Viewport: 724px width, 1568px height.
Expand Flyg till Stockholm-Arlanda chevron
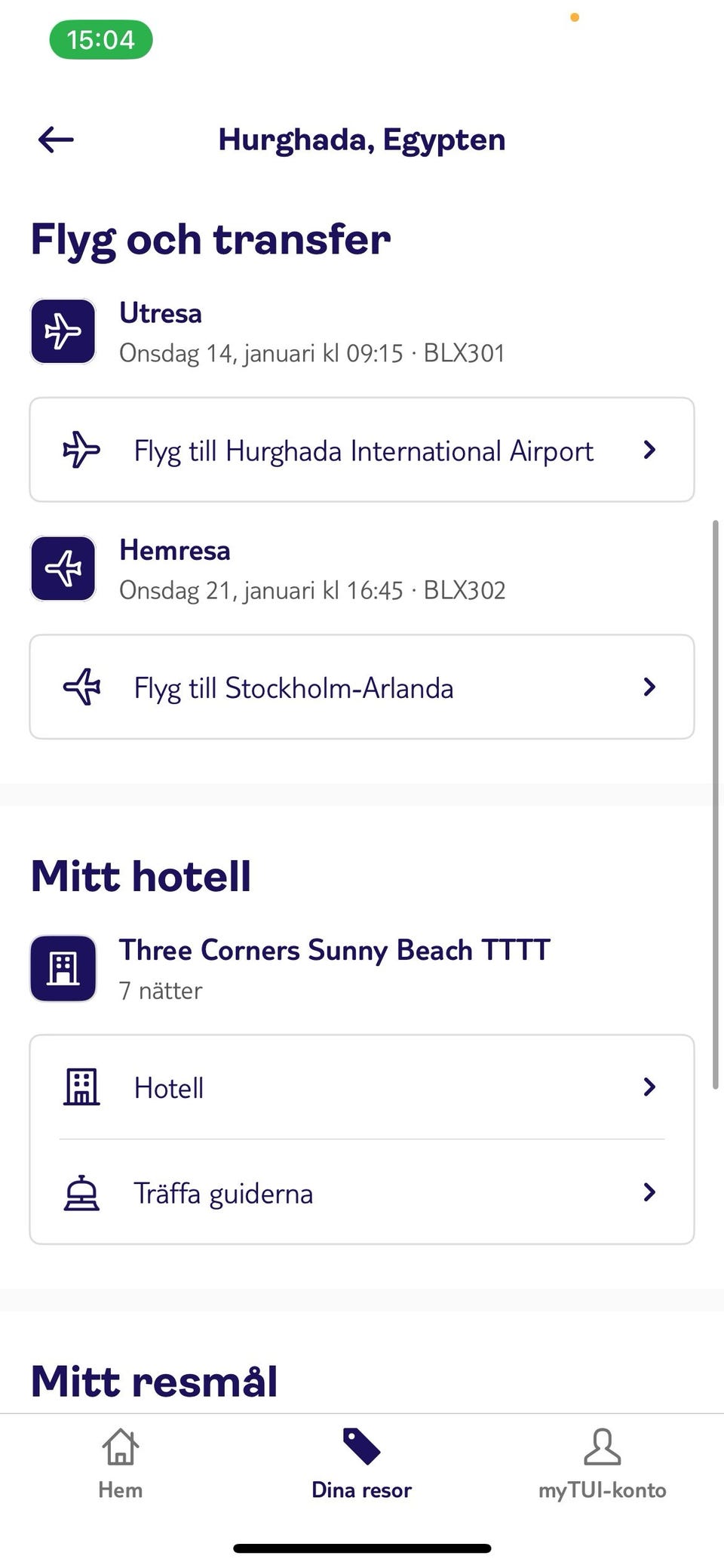649,687
